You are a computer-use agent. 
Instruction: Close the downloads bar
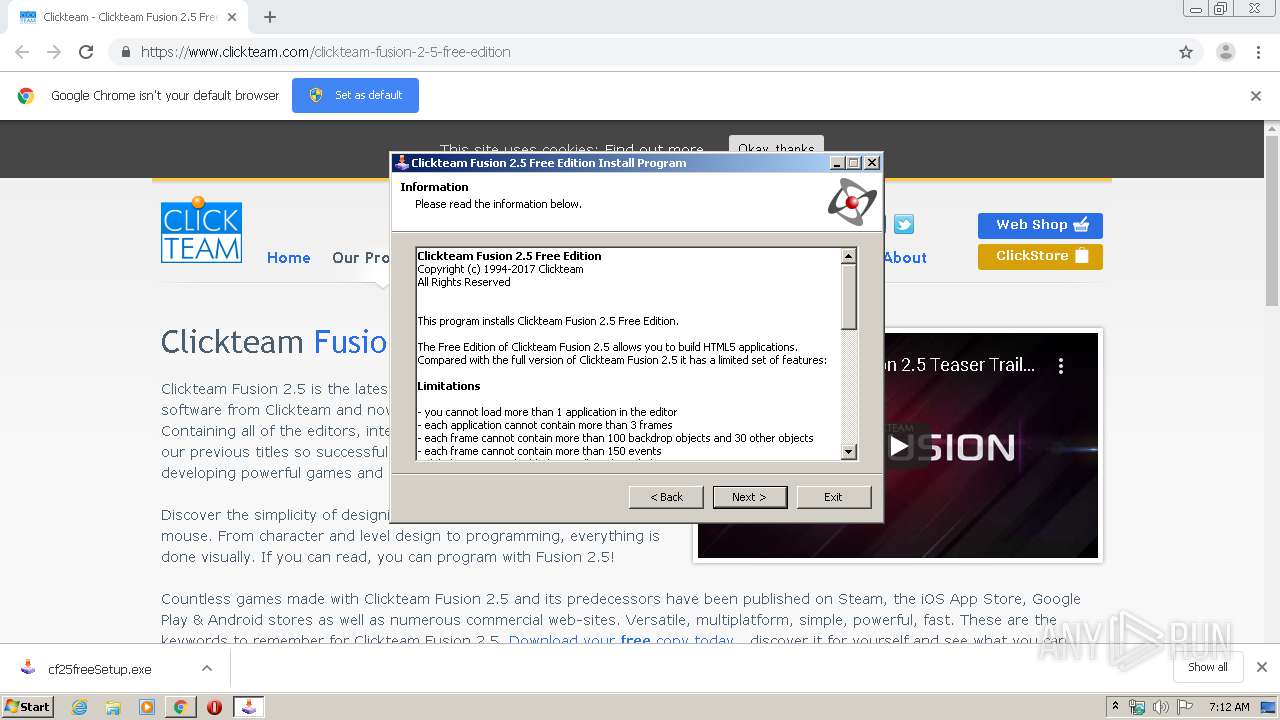tap(1262, 667)
